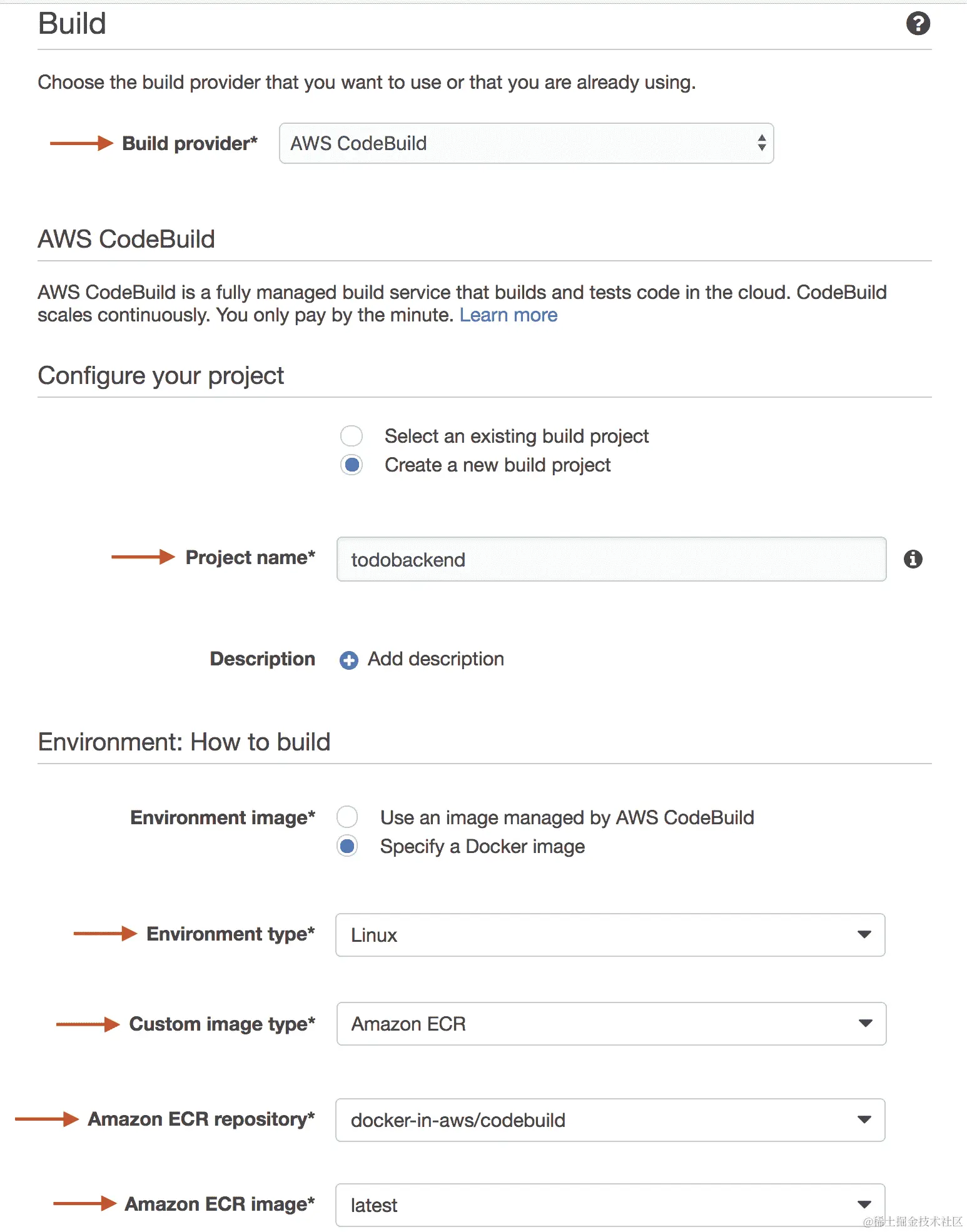This screenshot has width=967, height=1232.
Task: Select an existing build project option
Action: coord(352,436)
